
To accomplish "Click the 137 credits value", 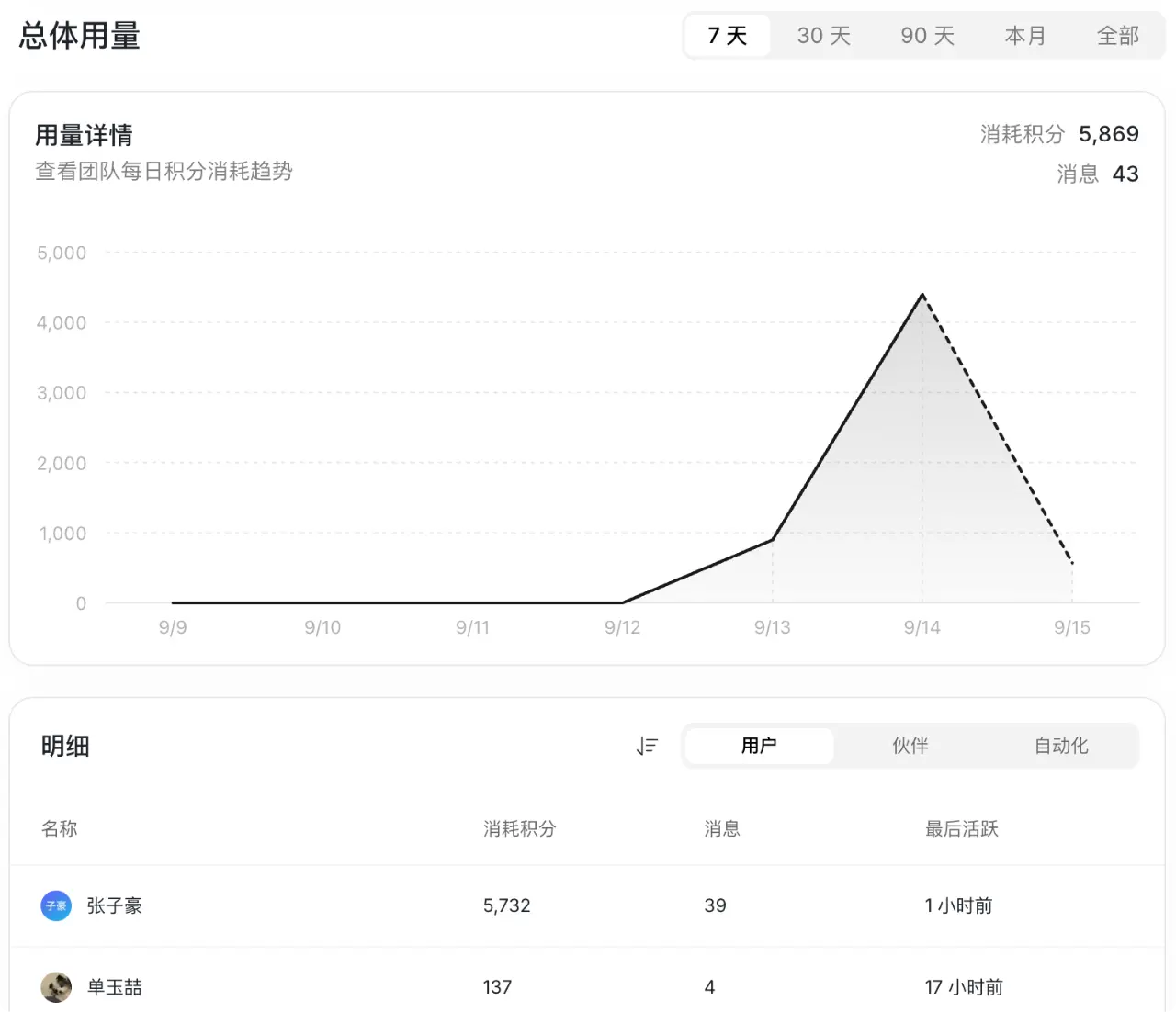I will click(497, 987).
